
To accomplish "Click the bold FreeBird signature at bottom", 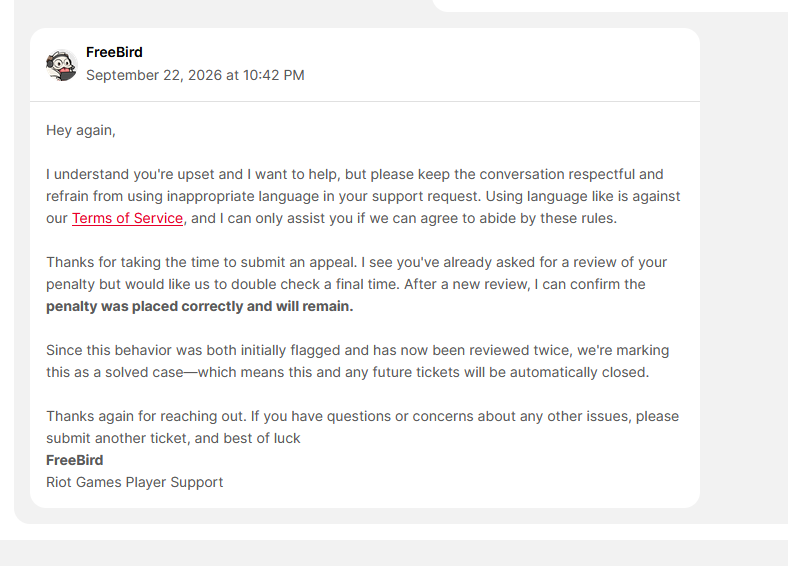I will coord(74,460).
